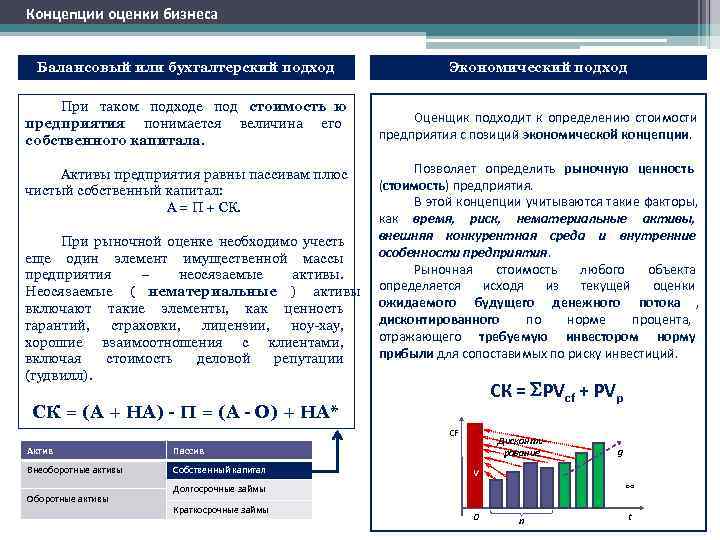Click the tallest green bar in the chart

[598, 475]
